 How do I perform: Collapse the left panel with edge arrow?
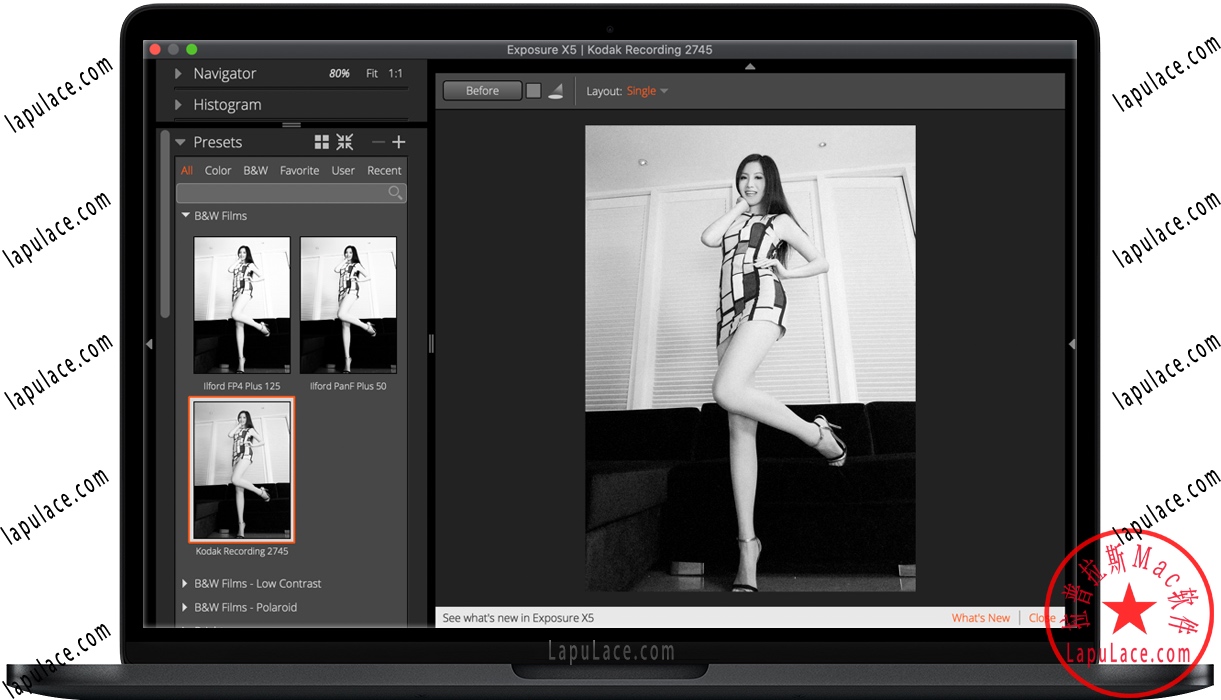click(149, 344)
